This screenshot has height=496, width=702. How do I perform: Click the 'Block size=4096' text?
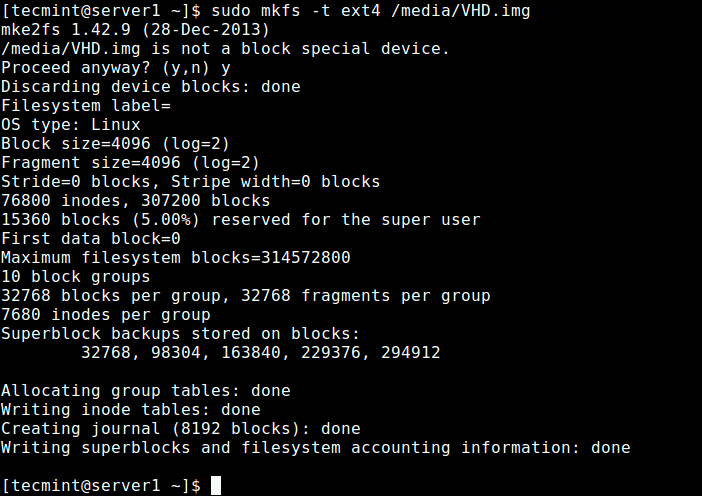(76, 144)
